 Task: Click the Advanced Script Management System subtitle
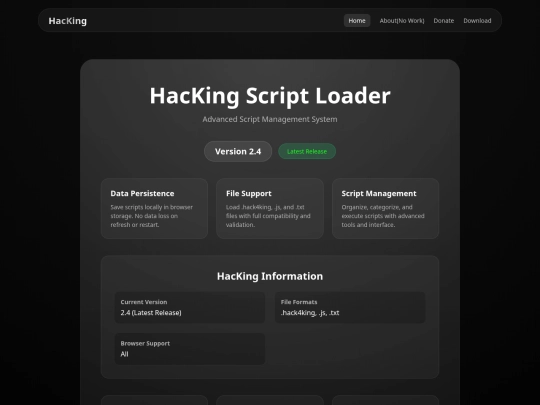point(270,119)
